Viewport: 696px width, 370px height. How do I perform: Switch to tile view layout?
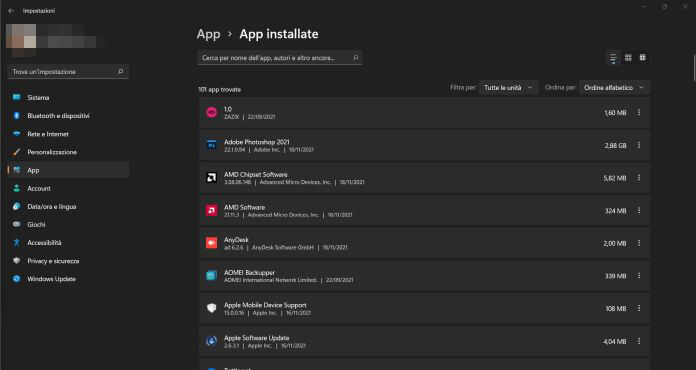[642, 58]
